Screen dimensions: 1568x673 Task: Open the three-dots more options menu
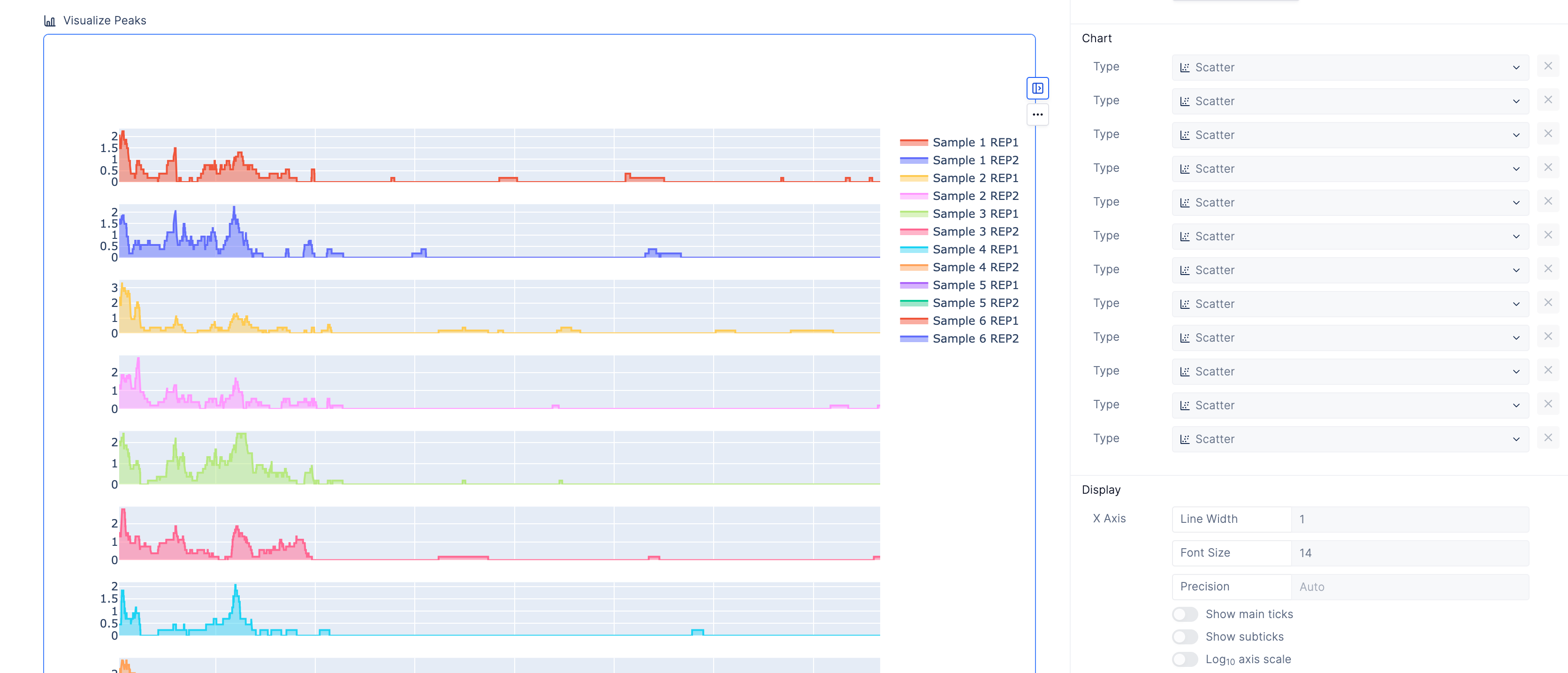[x=1037, y=115]
